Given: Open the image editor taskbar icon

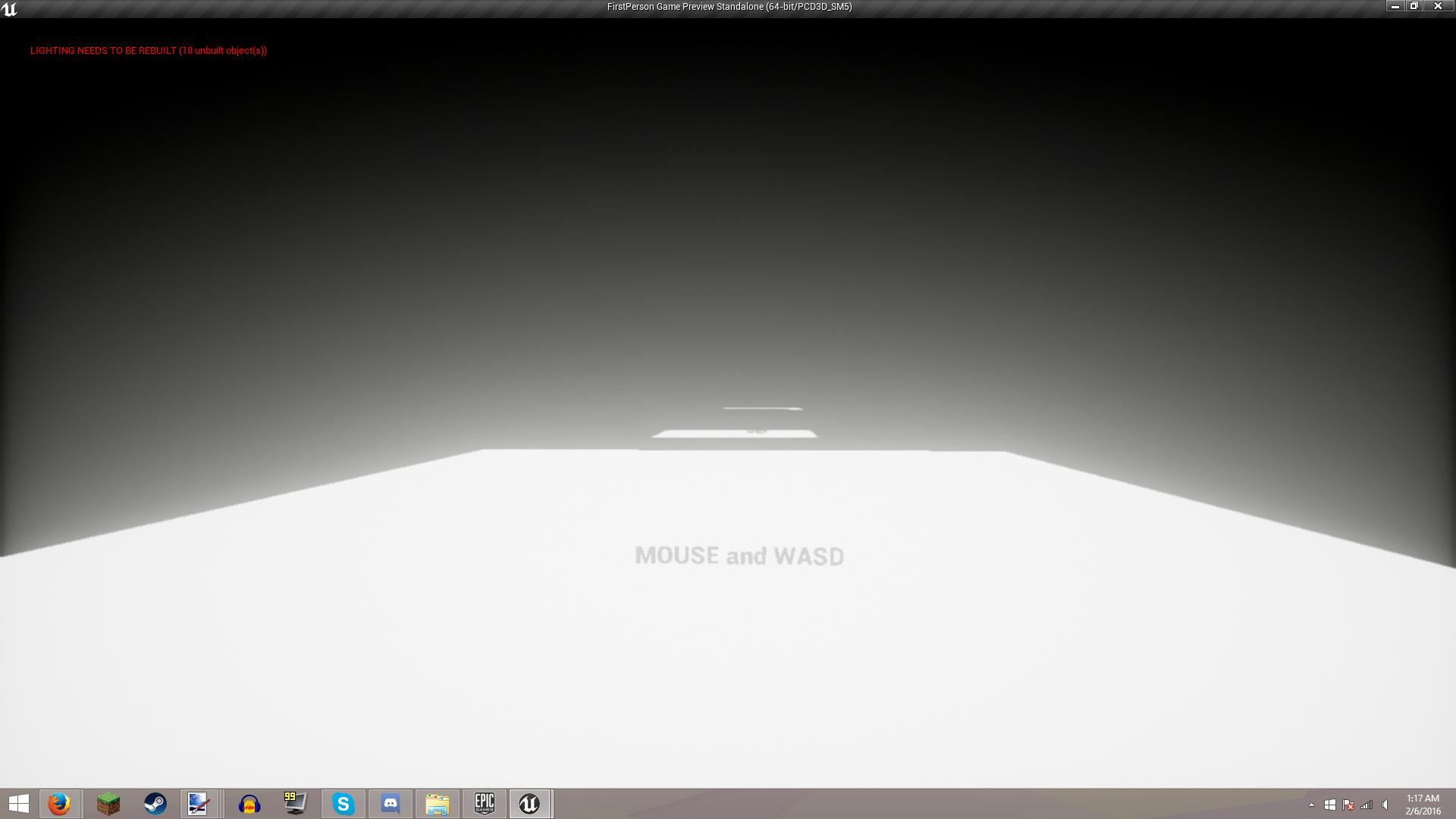Looking at the screenshot, I should tap(199, 803).
